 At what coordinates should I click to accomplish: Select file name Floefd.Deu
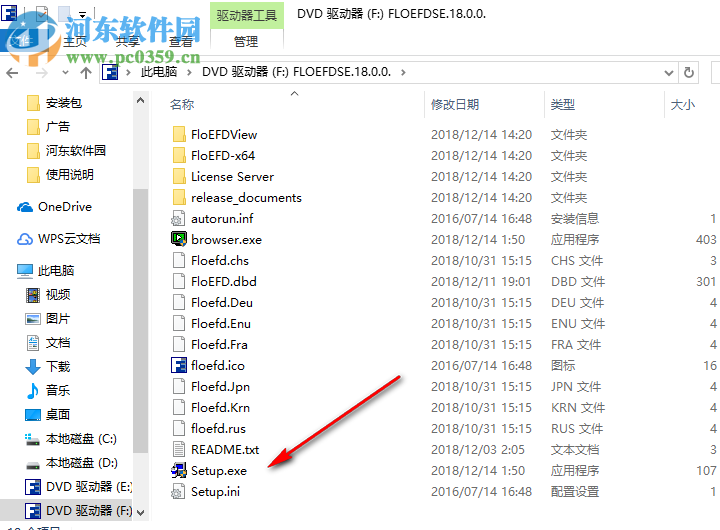(222, 303)
